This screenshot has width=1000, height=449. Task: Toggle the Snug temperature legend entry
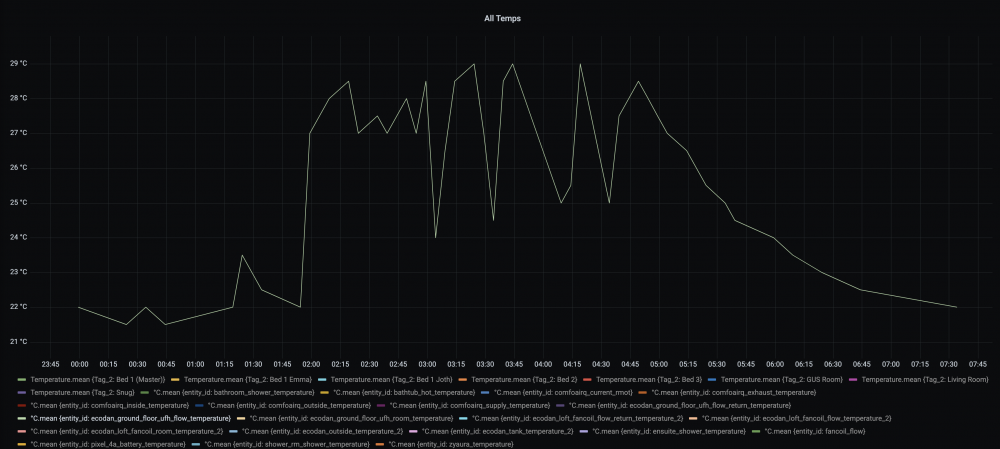click(81, 392)
